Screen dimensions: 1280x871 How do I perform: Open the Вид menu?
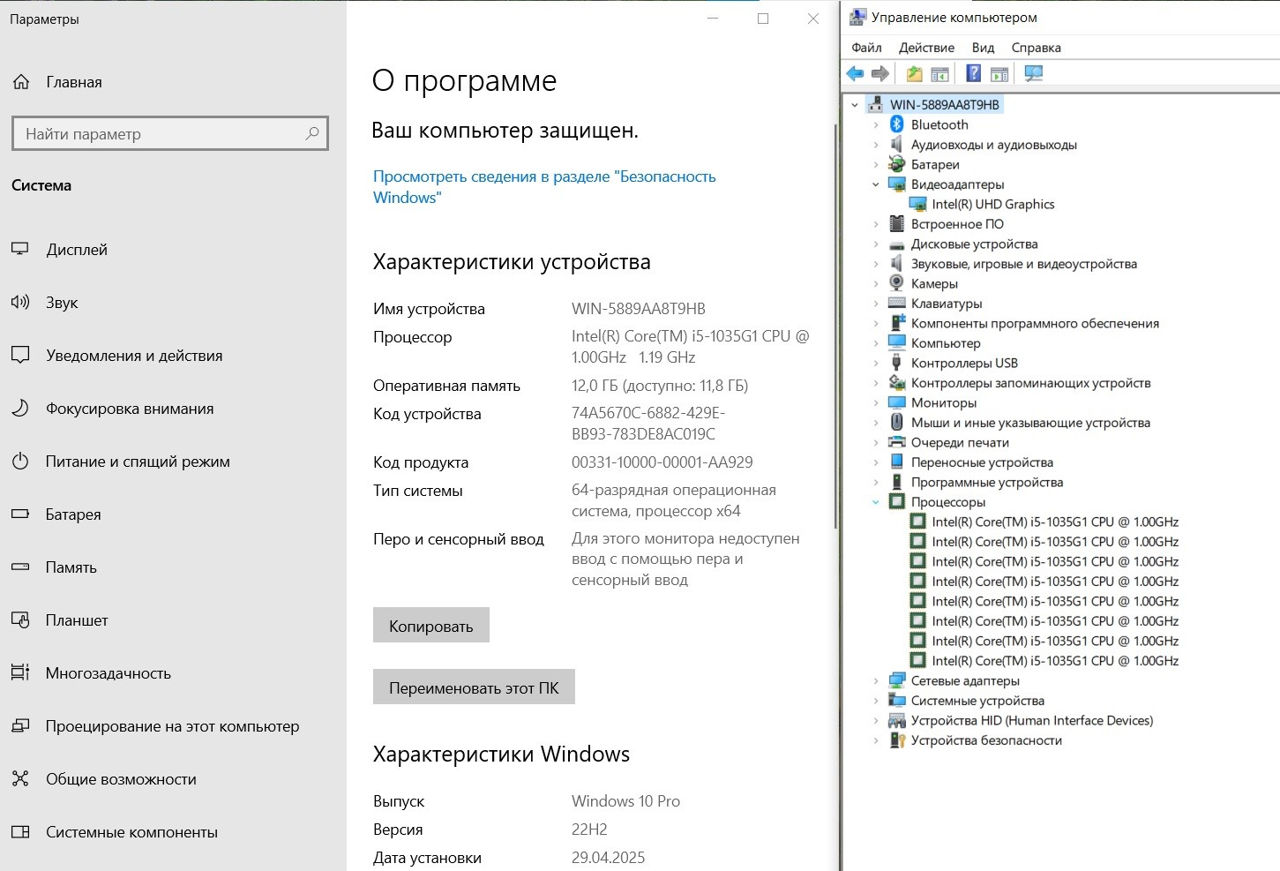point(983,47)
